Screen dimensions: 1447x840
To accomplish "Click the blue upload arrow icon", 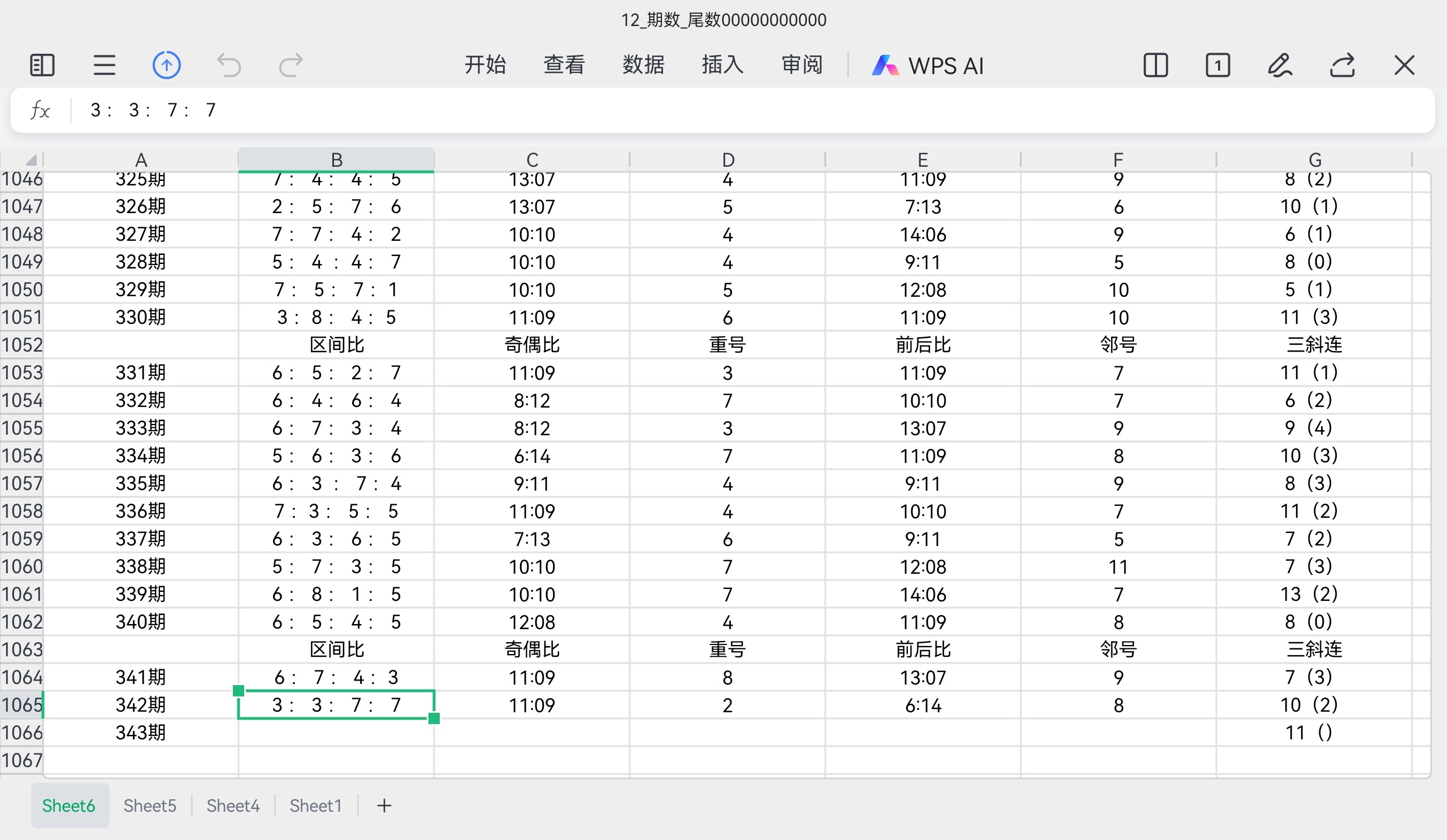I will 167,66.
